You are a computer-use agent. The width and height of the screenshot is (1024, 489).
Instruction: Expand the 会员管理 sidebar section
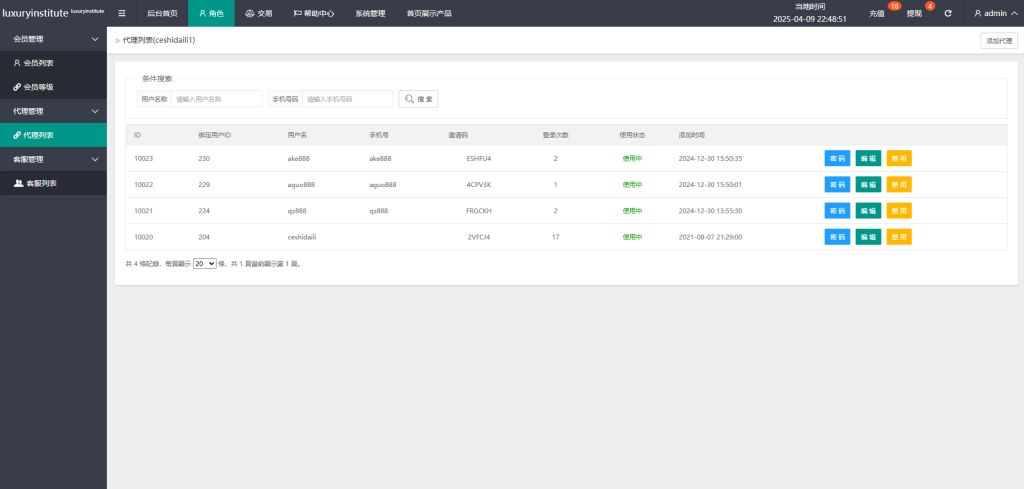click(x=54, y=39)
